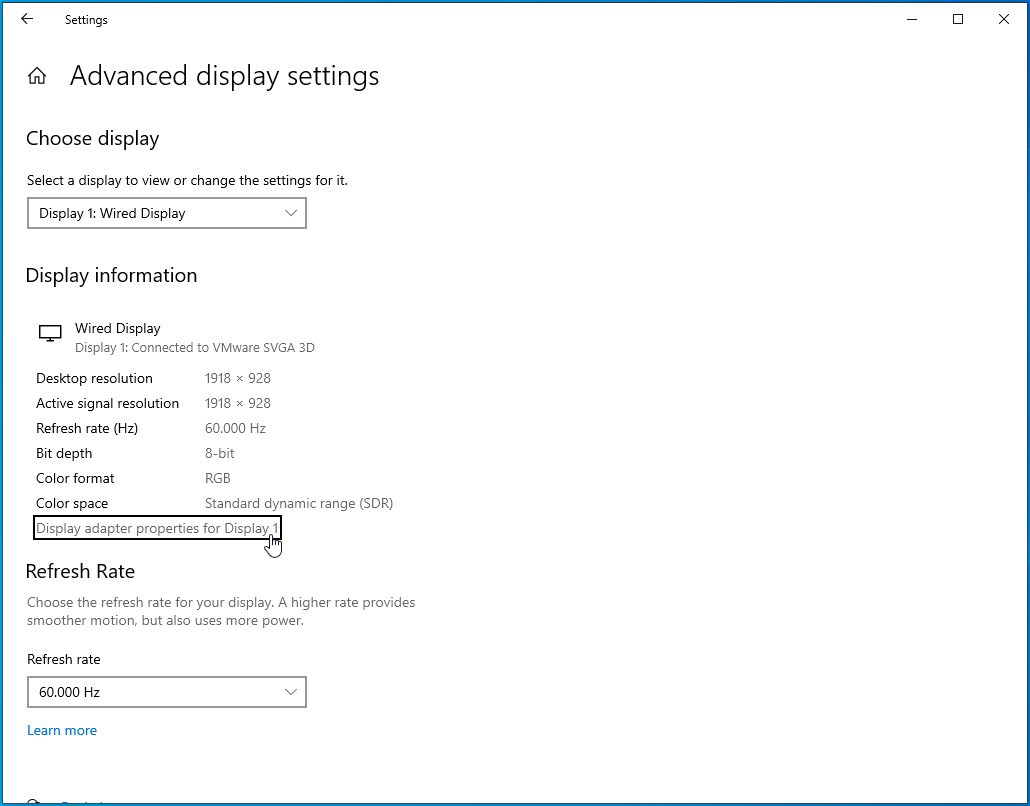Viewport: 1030px width, 806px height.
Task: Open the Display 1: Wired Display dropdown
Action: 167,213
